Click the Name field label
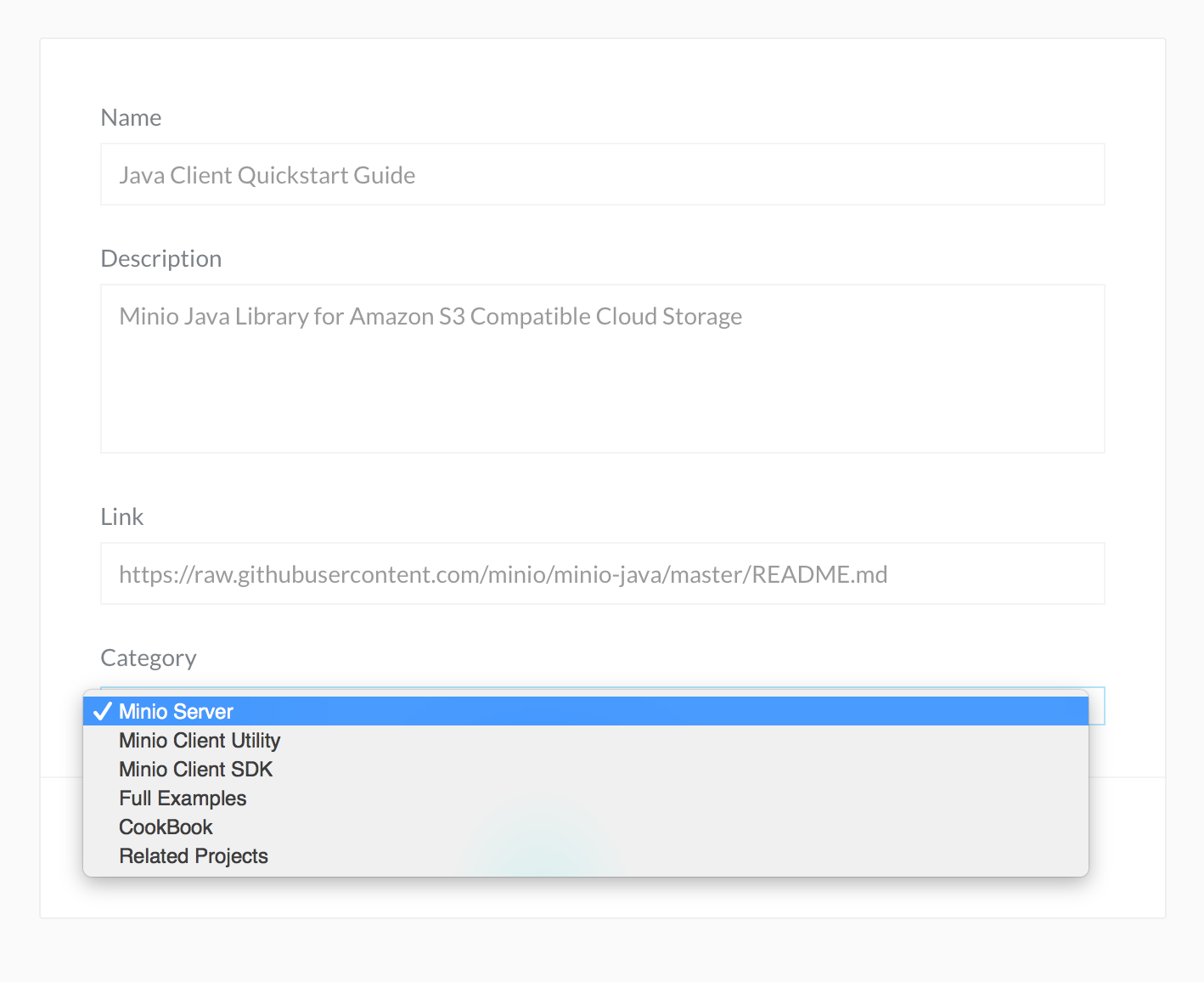The height and width of the screenshot is (982, 1204). pyautogui.click(x=131, y=118)
